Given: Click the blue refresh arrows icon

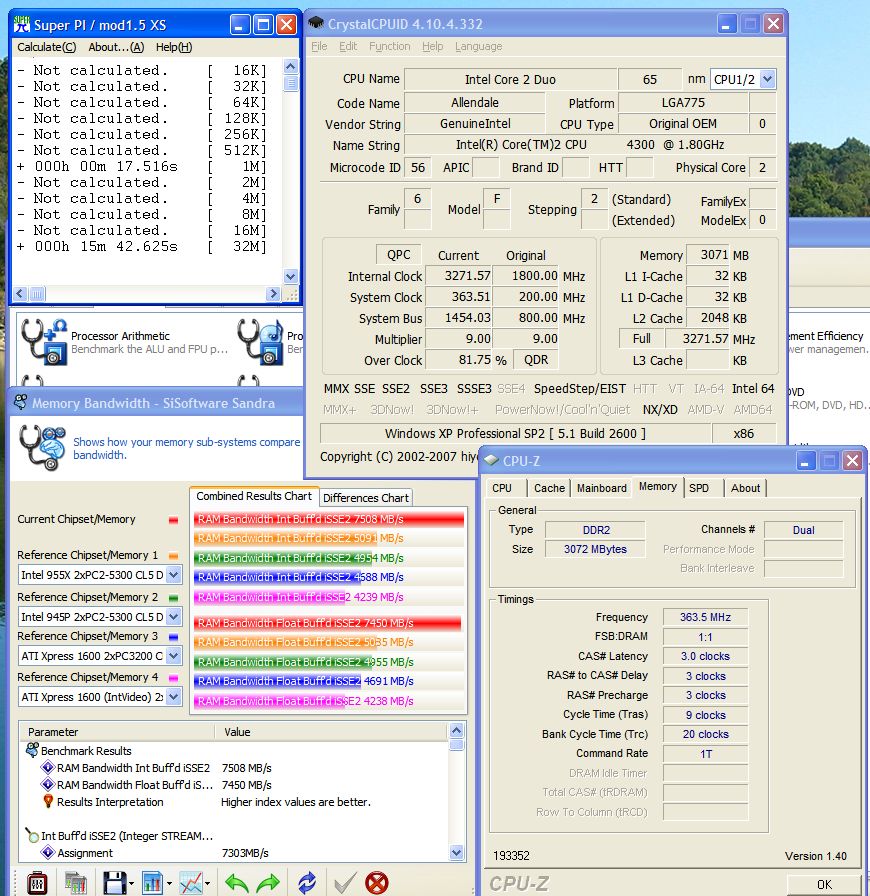Looking at the screenshot, I should [x=307, y=883].
